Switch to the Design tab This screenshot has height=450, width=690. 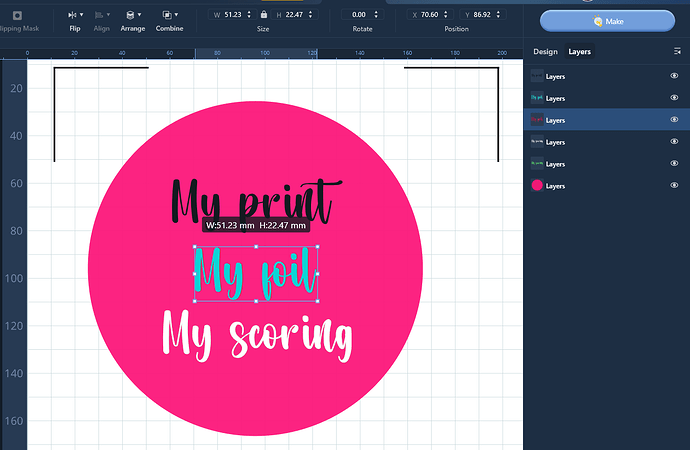click(545, 51)
